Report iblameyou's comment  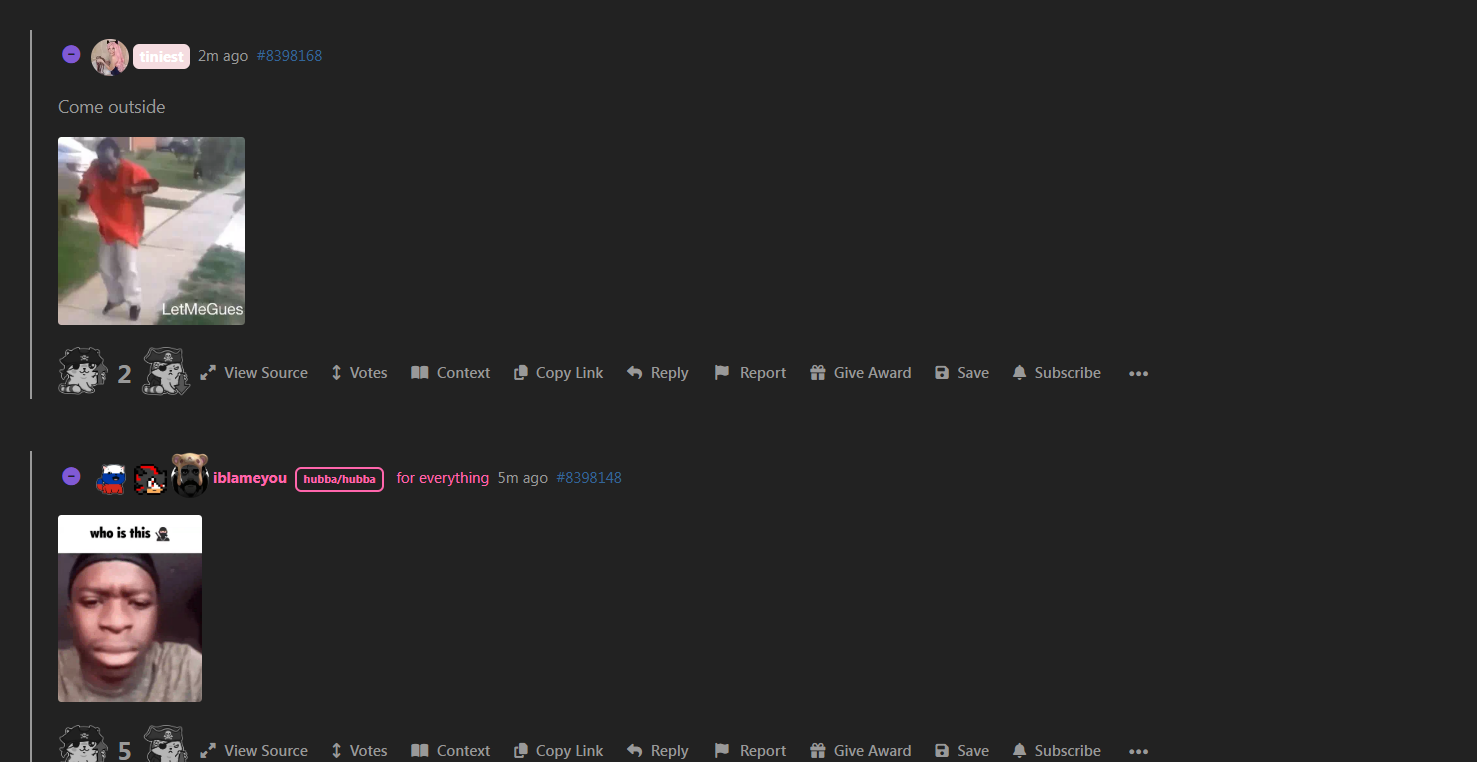750,751
